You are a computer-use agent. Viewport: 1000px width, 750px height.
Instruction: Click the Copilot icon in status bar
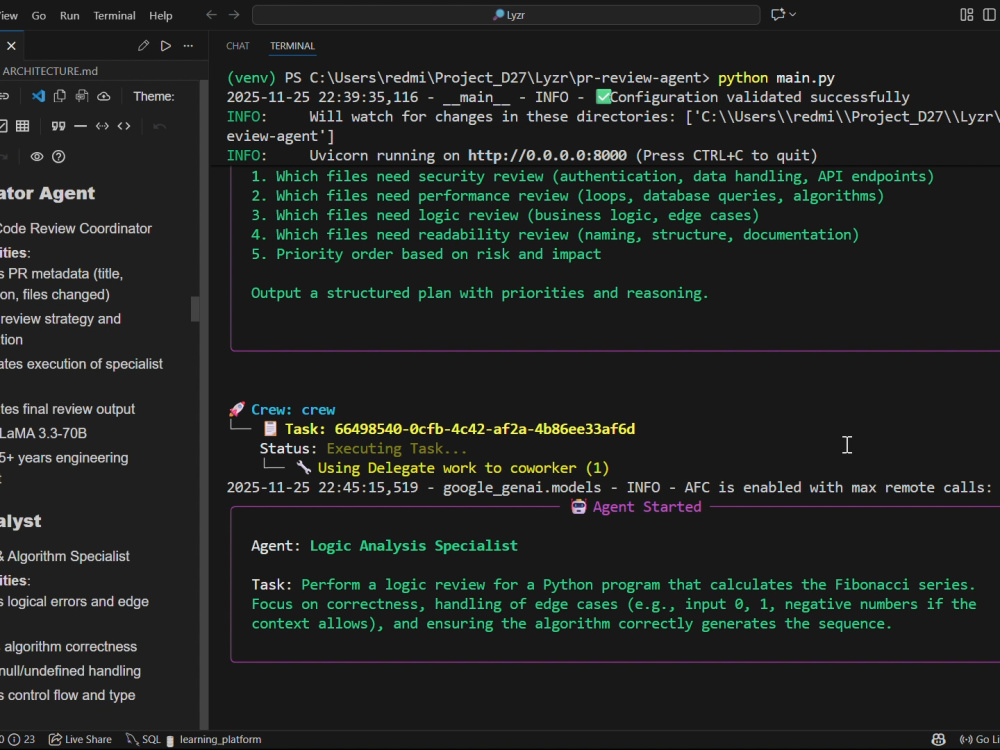coord(938,739)
